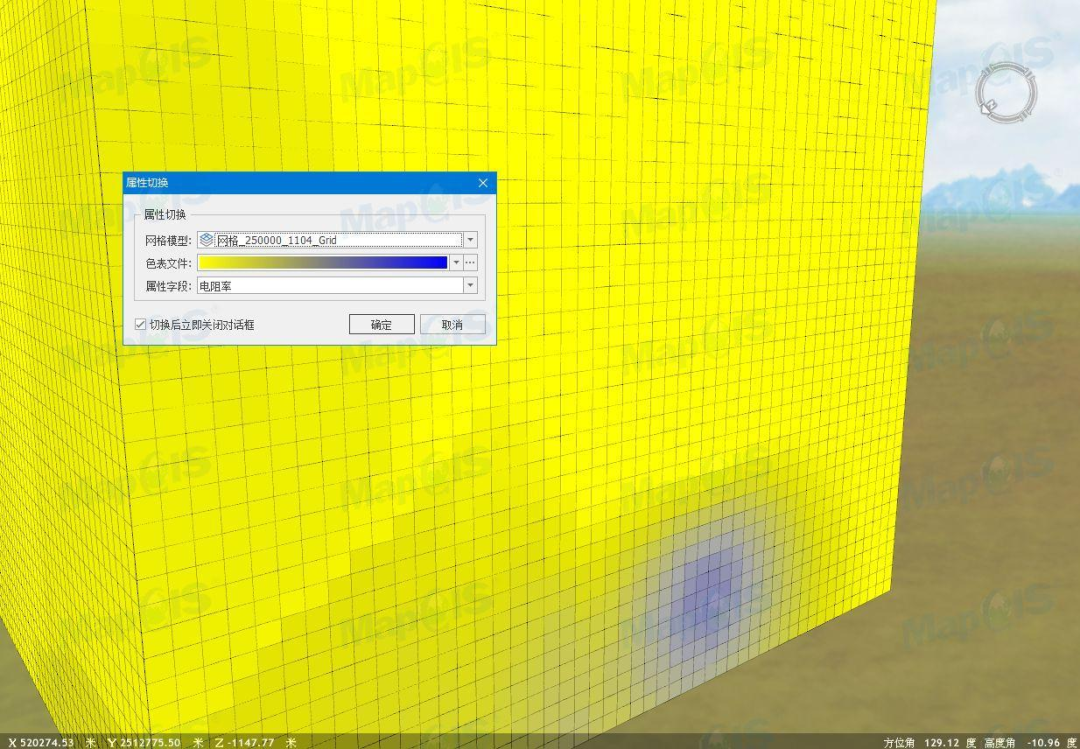Open the 色表文件 dropdown arrow

(456, 263)
